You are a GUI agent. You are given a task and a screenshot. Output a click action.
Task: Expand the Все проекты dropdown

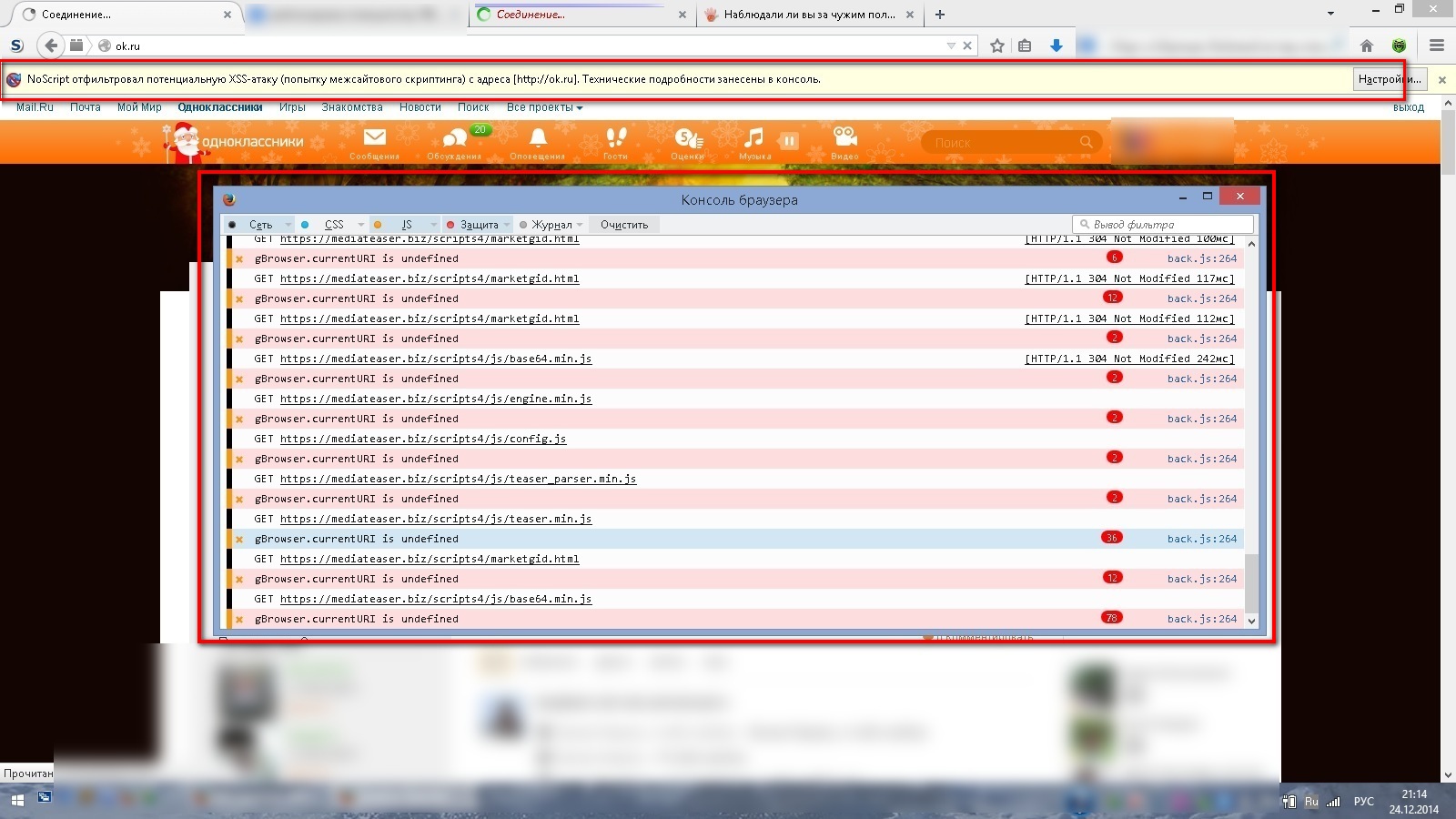(544, 107)
